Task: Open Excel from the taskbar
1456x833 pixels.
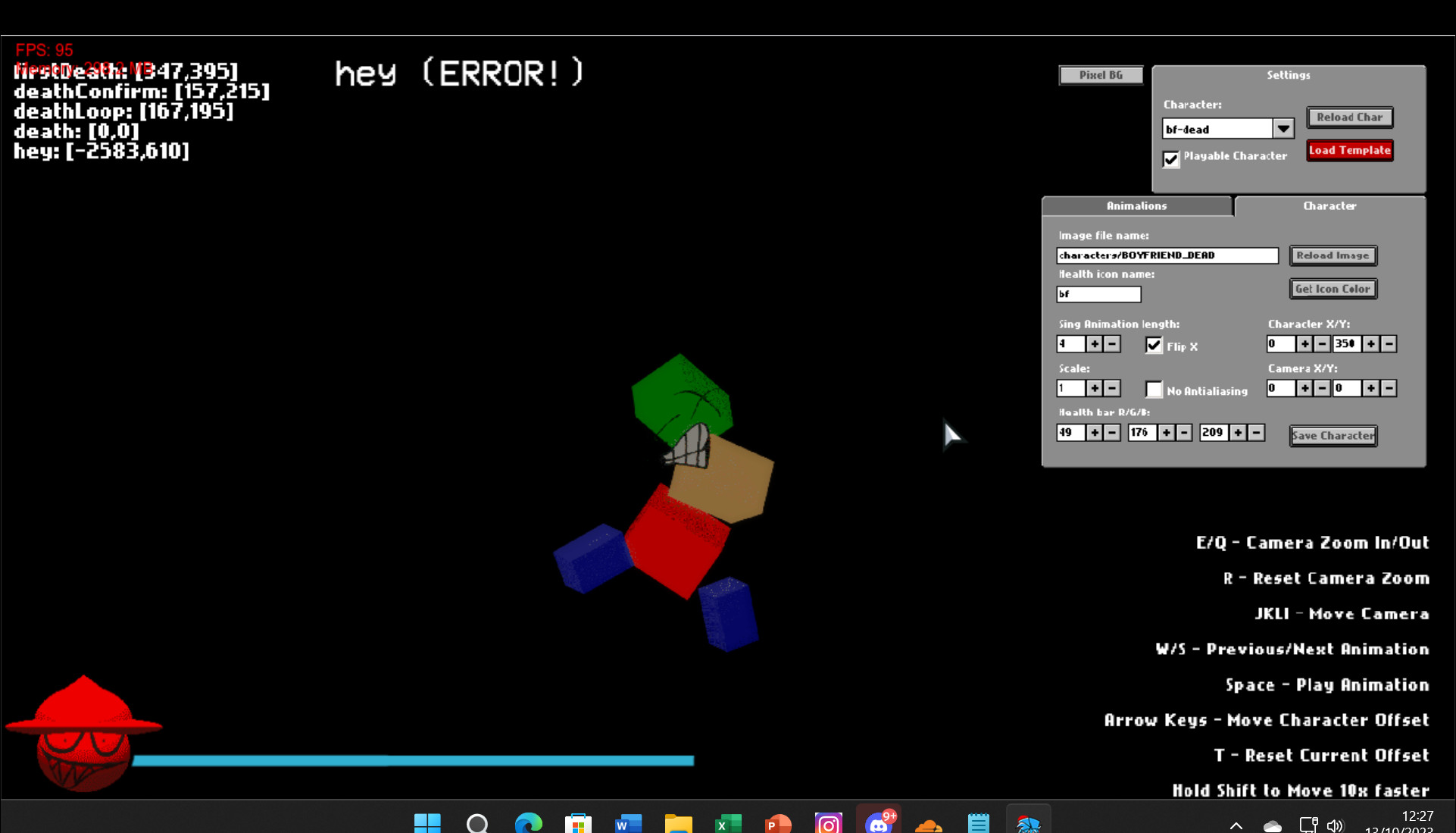Action: 728,822
